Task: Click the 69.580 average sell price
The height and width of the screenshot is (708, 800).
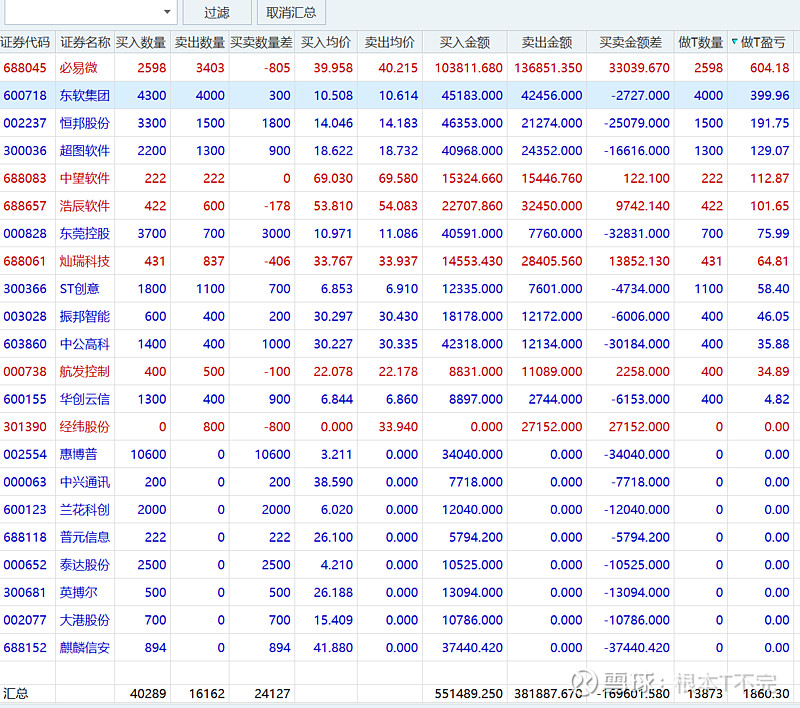Action: click(398, 178)
